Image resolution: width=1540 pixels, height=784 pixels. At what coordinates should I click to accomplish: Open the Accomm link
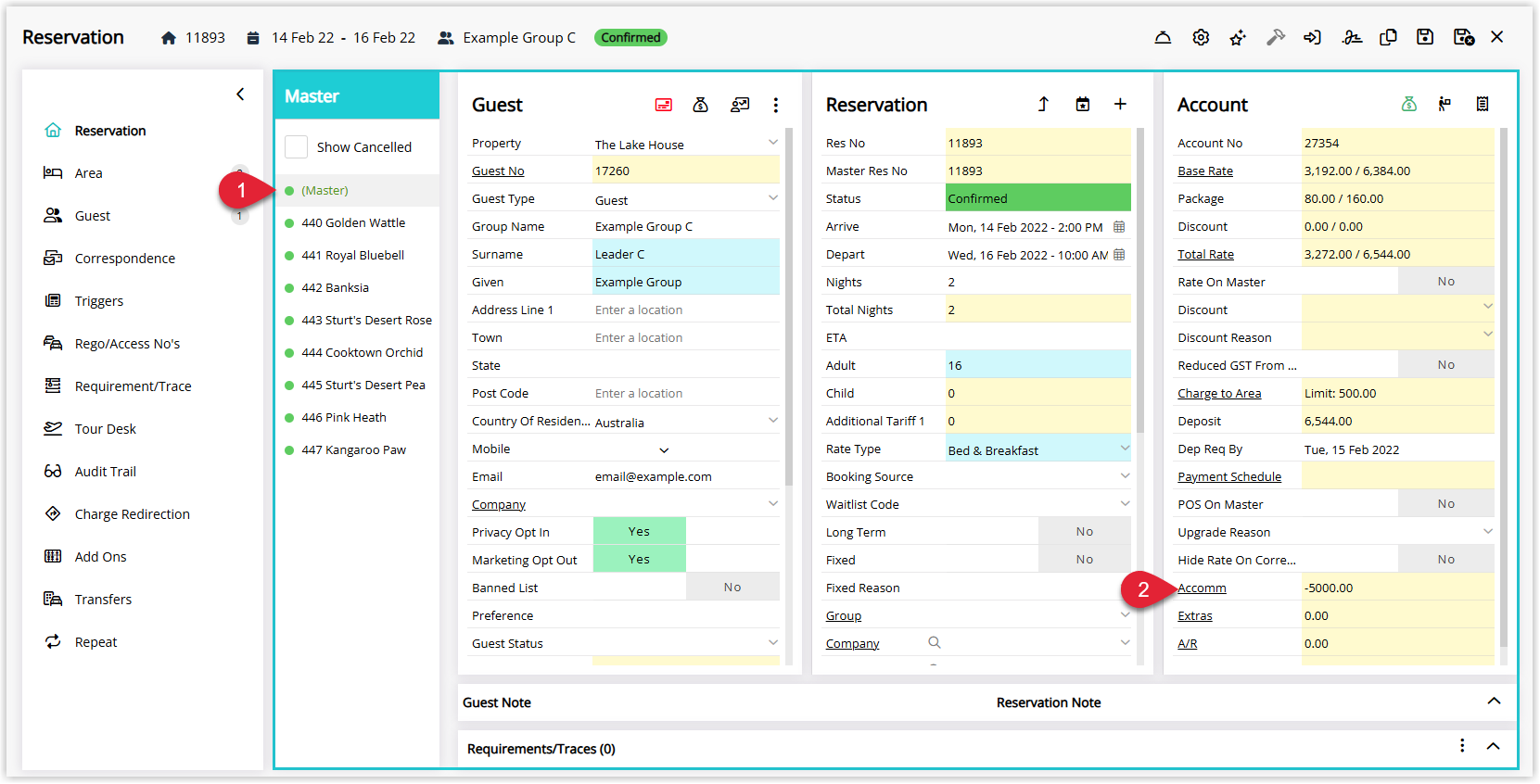(1202, 588)
